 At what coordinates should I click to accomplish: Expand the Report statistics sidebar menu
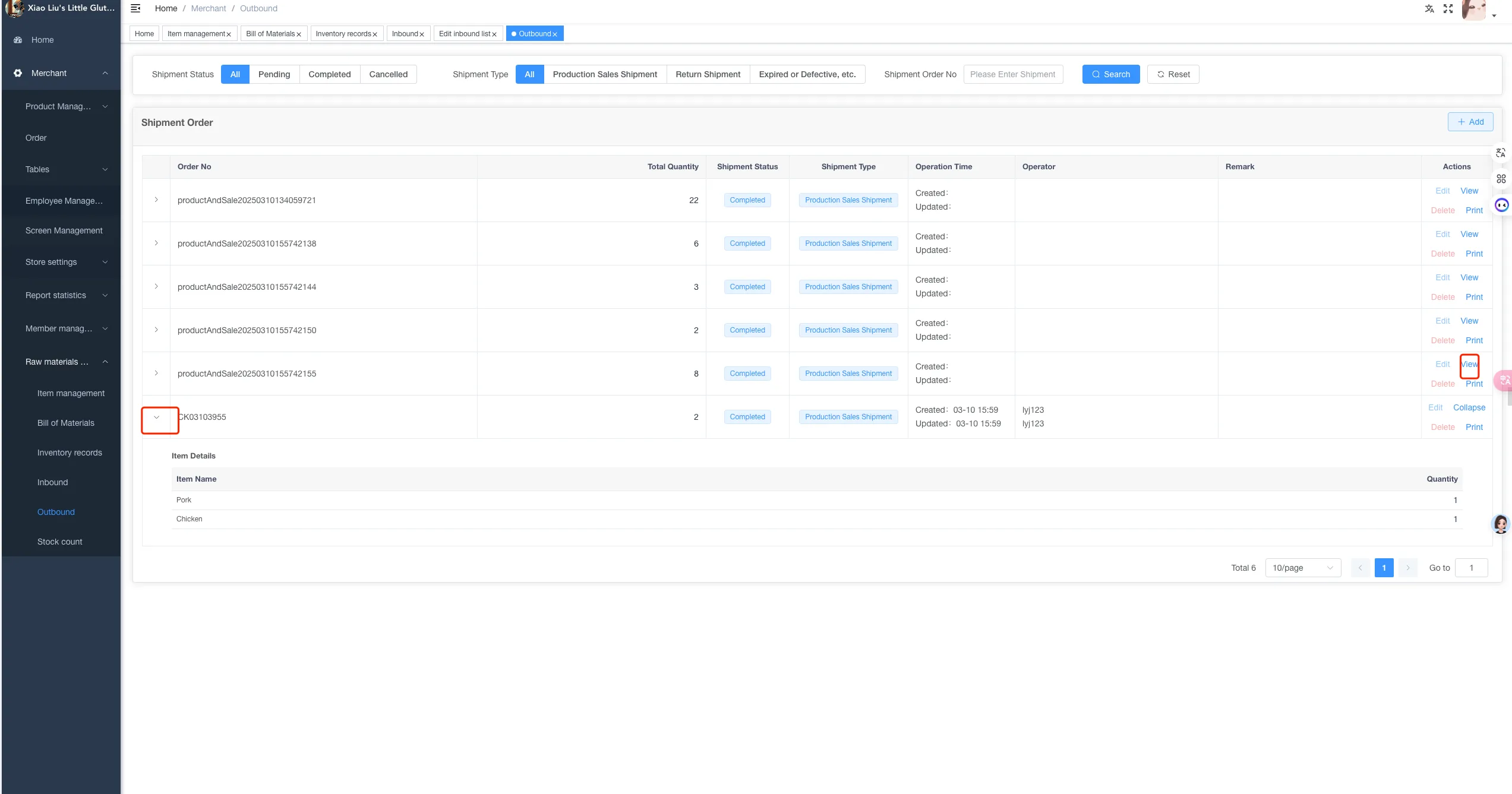[61, 295]
